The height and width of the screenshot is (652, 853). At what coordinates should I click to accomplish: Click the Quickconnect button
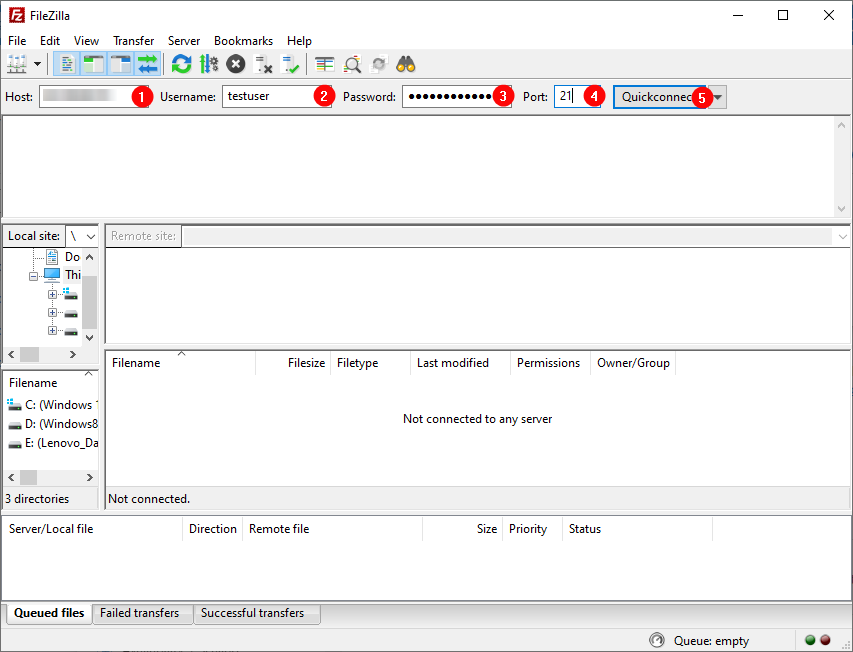[660, 97]
